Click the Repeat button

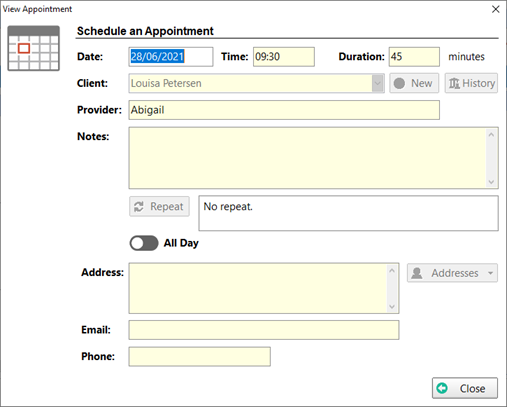[x=159, y=206]
